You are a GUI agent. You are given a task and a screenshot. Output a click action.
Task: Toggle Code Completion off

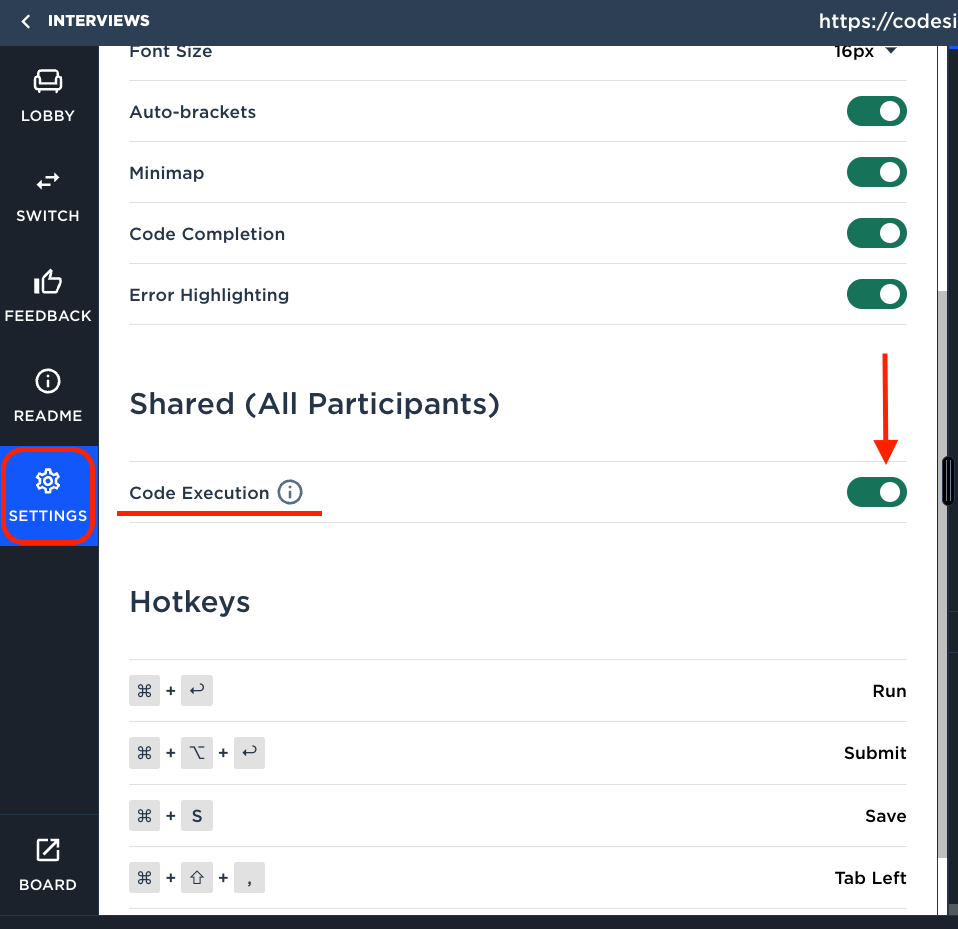[x=876, y=233]
